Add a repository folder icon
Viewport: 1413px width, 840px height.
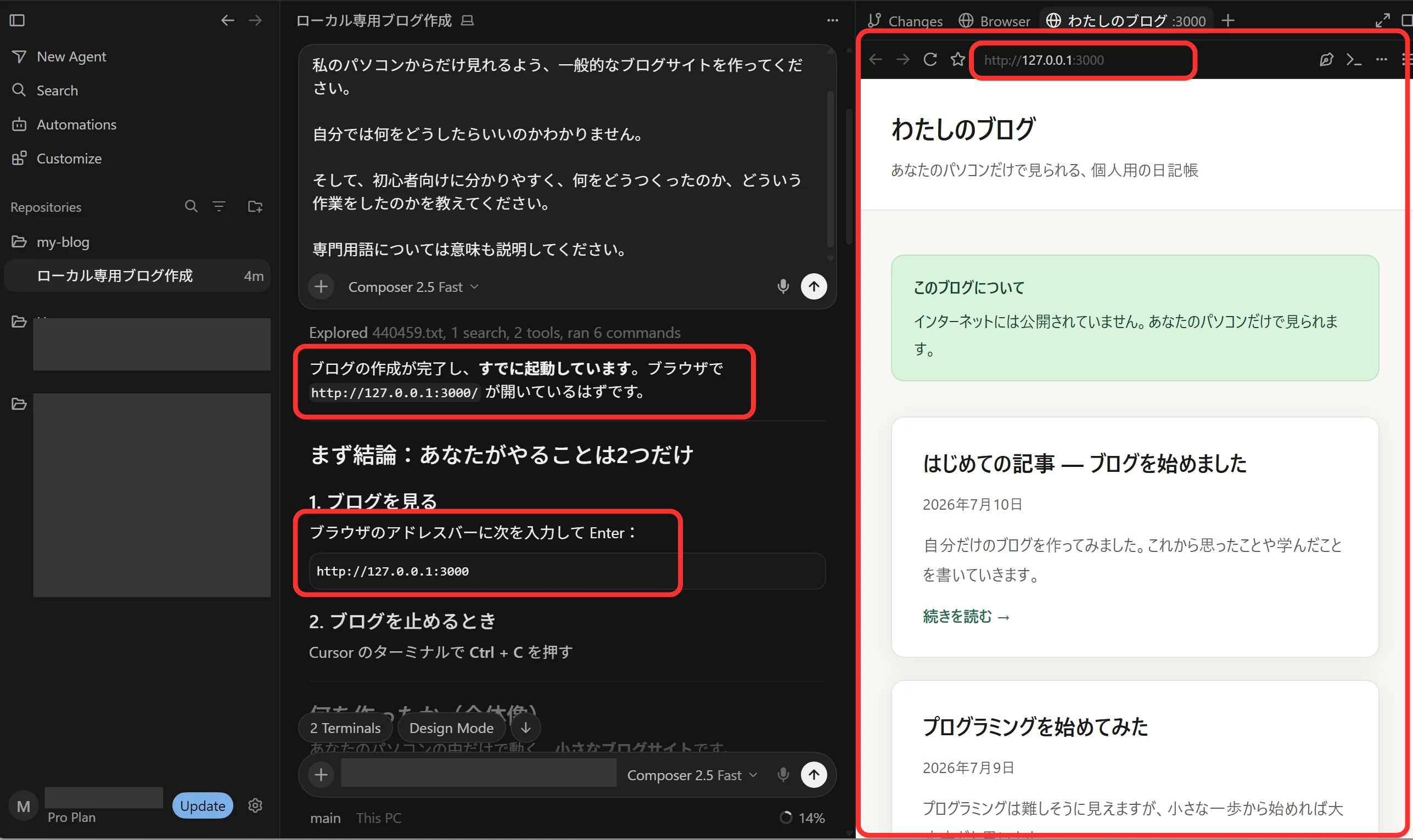[255, 207]
